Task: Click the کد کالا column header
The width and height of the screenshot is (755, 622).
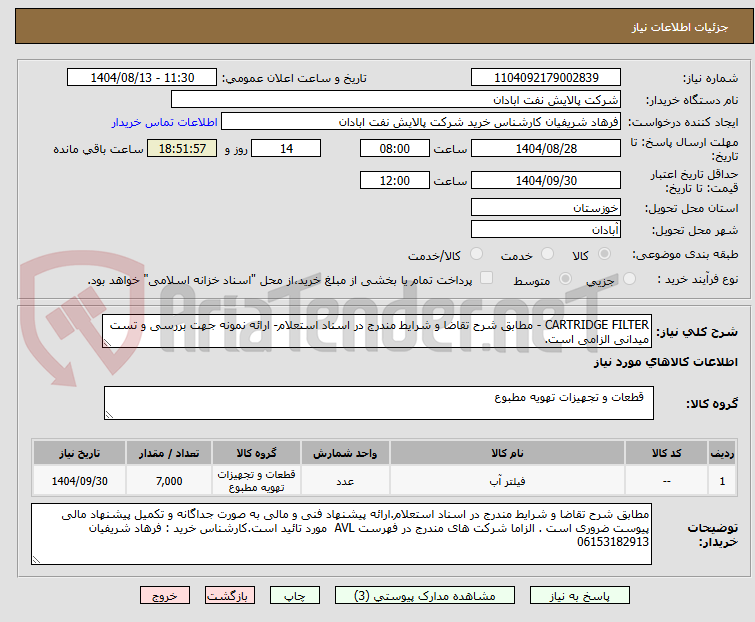Action: tap(666, 453)
